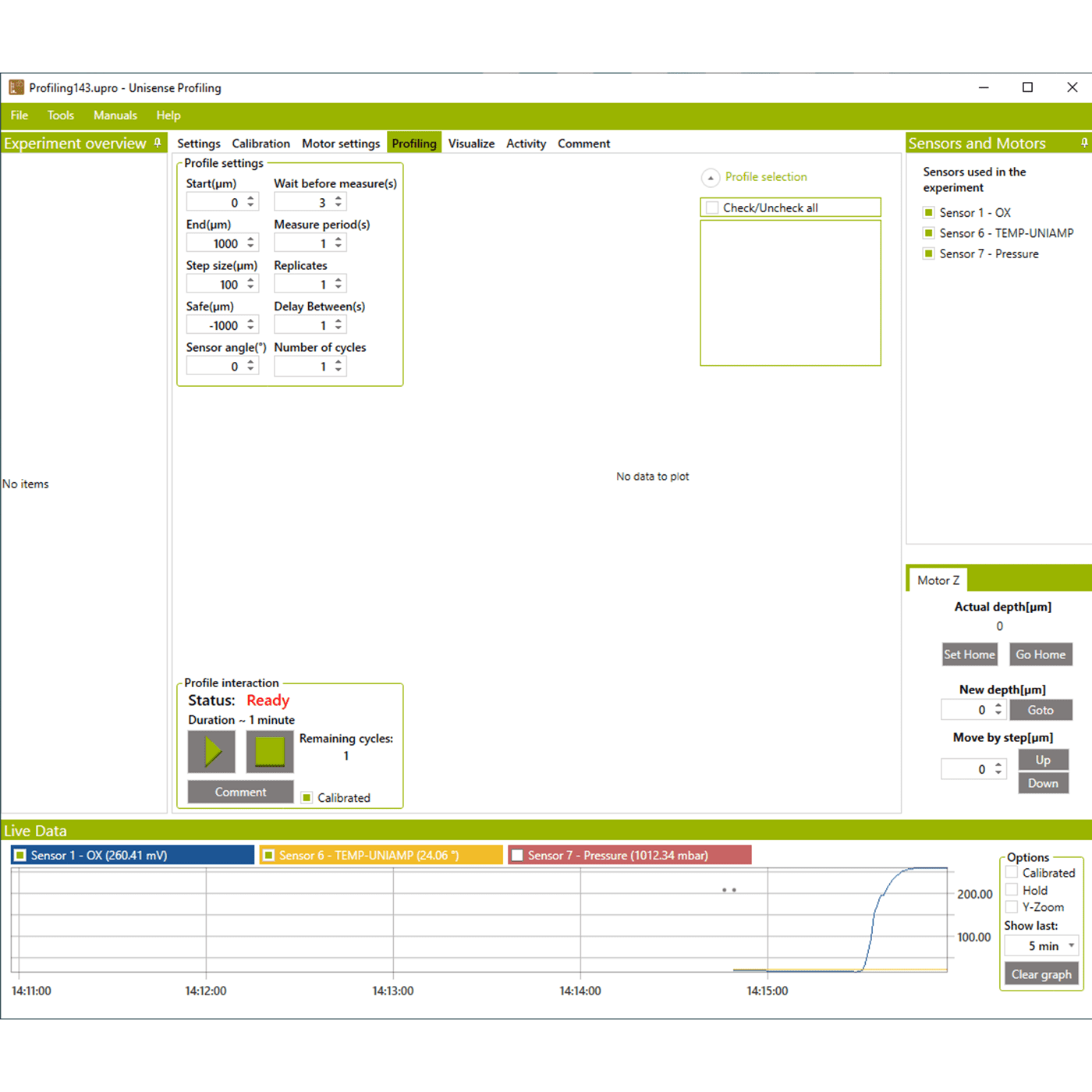
Task: Switch to the Visualize tab
Action: tap(471, 144)
